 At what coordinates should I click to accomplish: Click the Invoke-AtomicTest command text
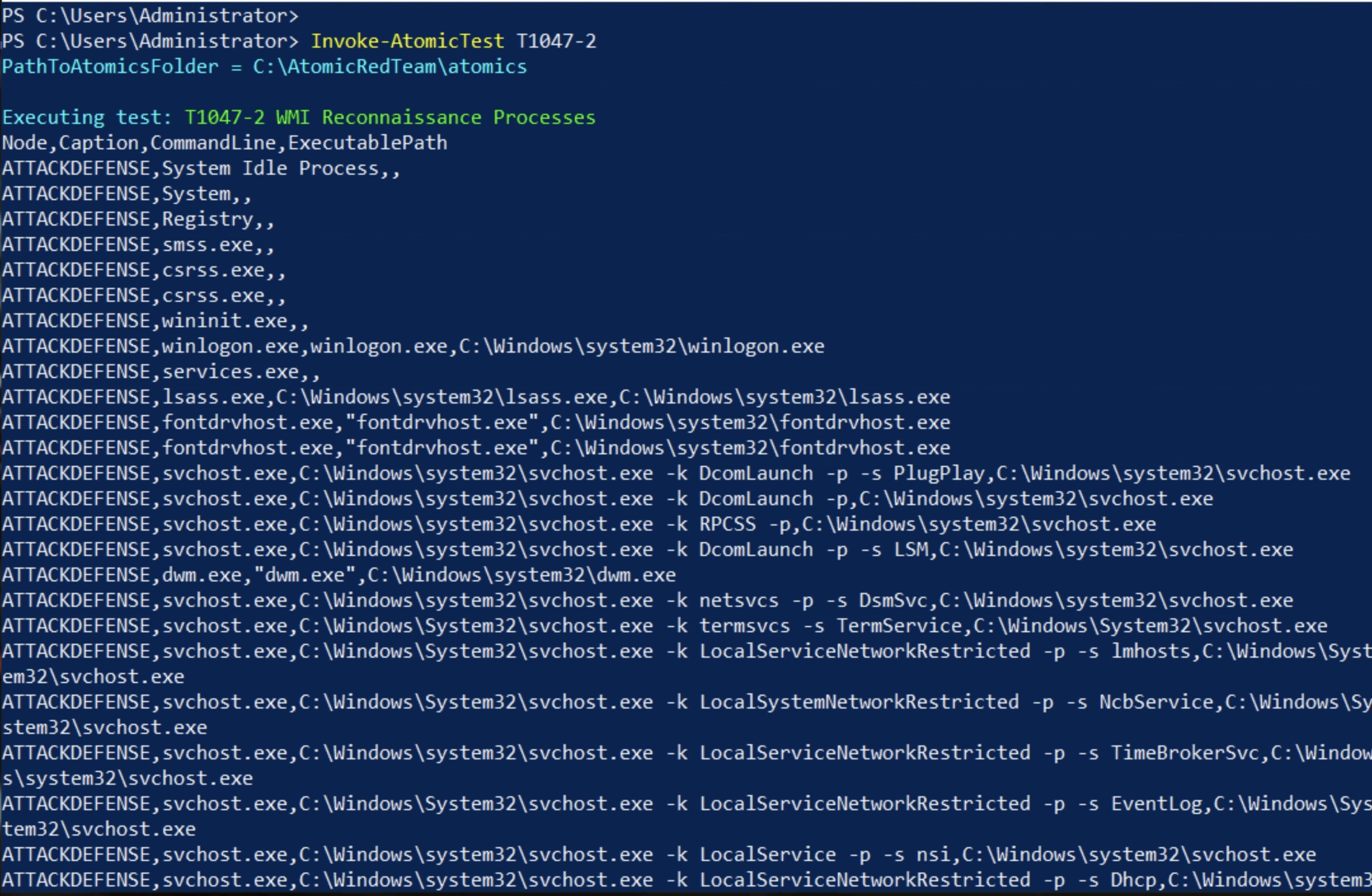coord(407,41)
